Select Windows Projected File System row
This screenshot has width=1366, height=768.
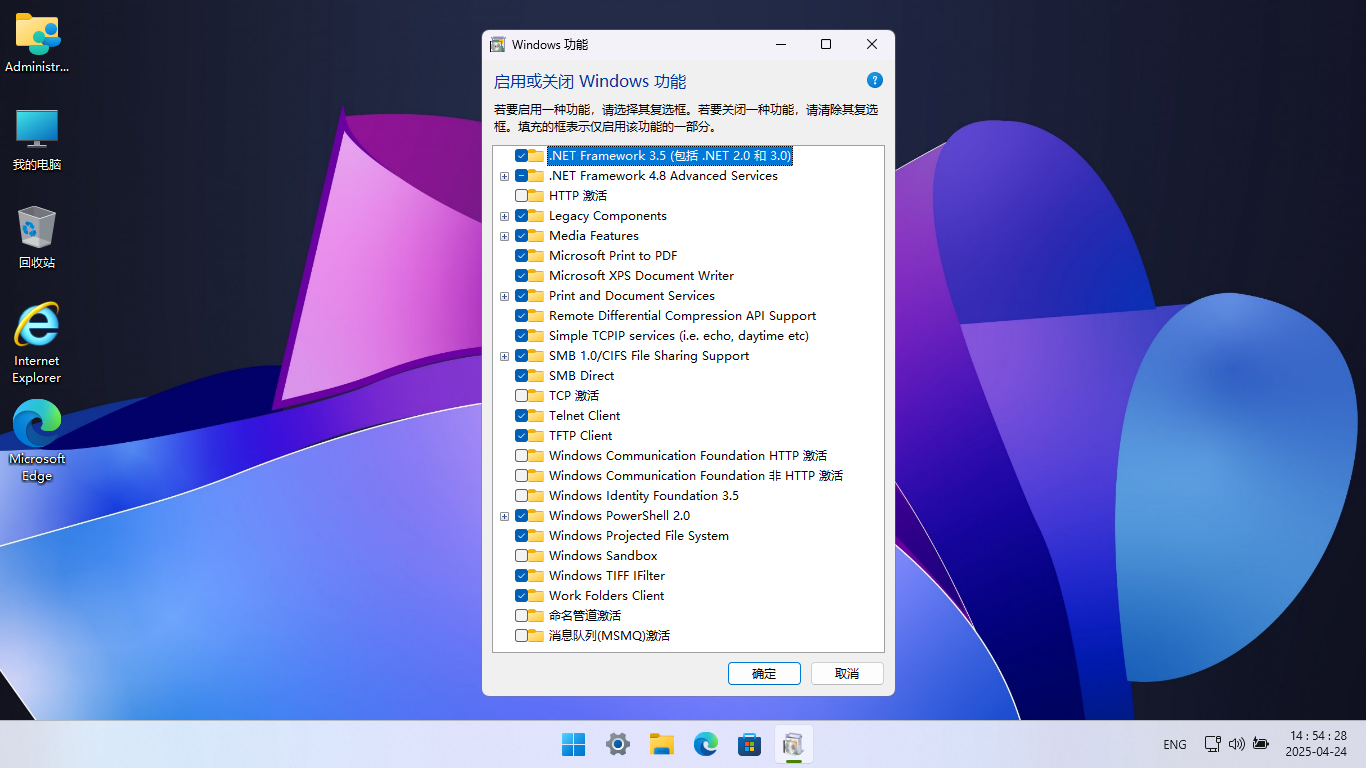639,535
